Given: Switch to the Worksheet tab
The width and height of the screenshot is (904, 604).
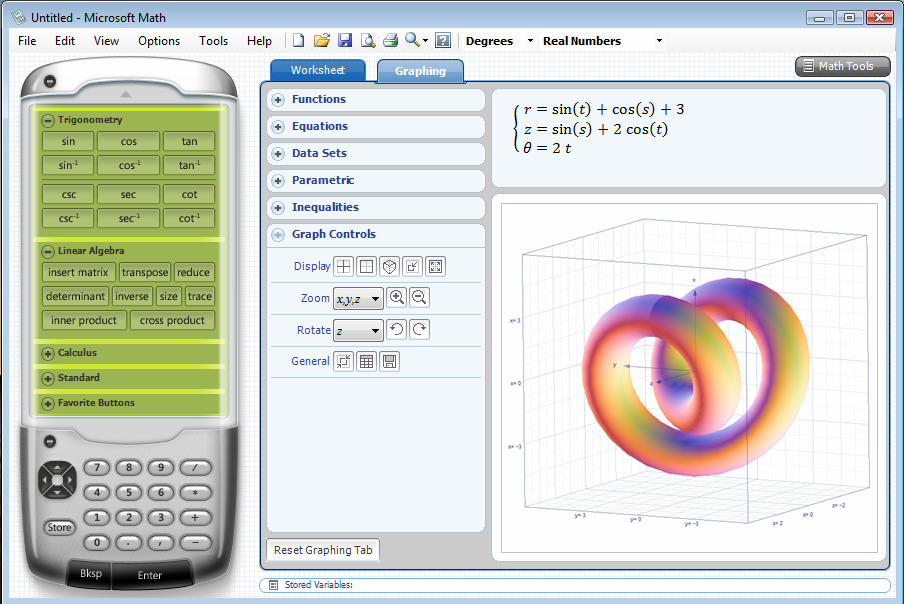Looking at the screenshot, I should pos(318,70).
